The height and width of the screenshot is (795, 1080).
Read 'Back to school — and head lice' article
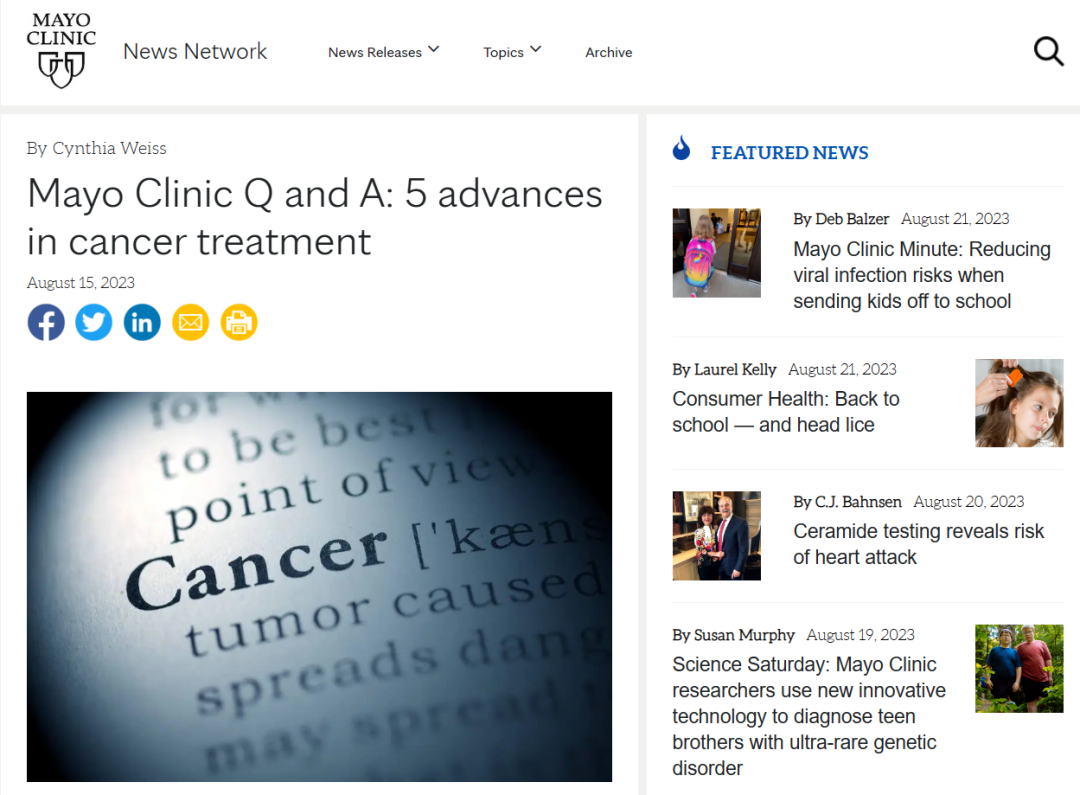tap(786, 412)
